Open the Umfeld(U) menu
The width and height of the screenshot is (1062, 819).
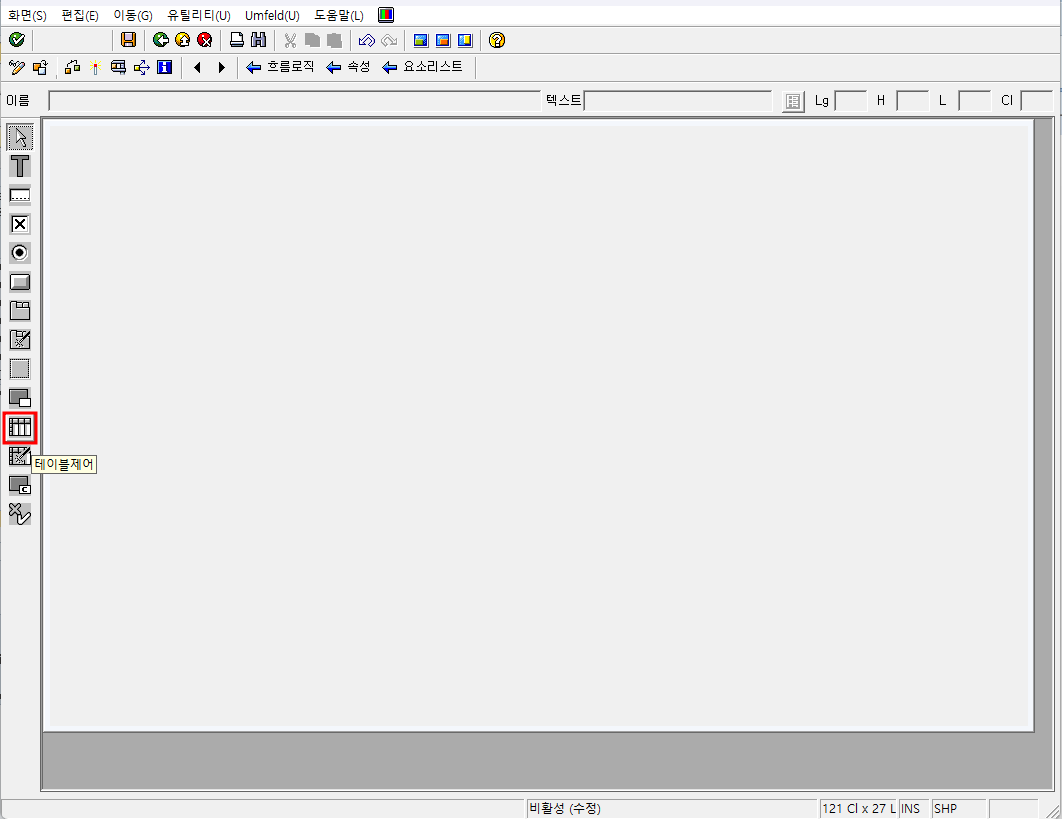pos(272,15)
